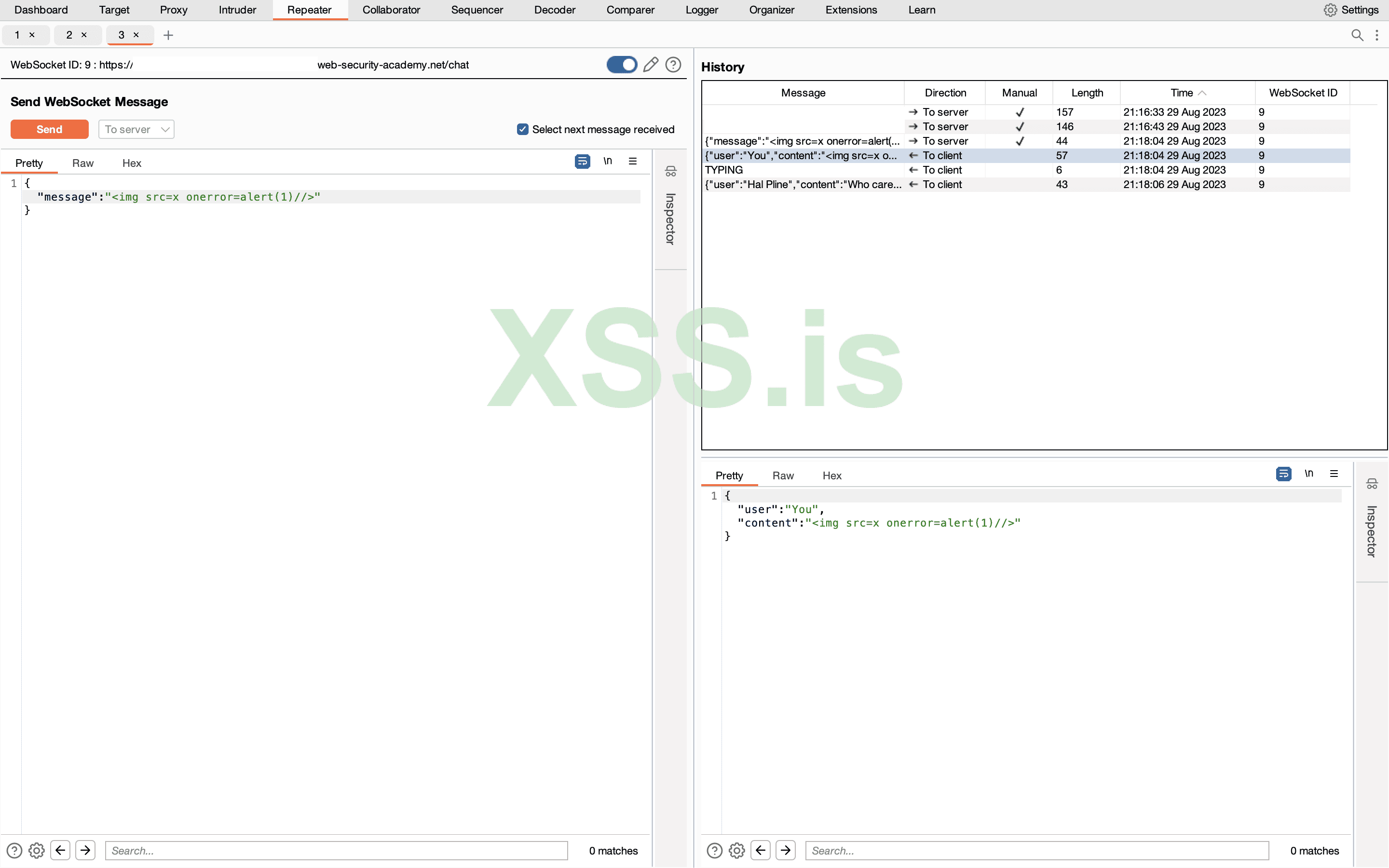Screen dimensions: 1389x868
Task: Open the To server dropdown
Action: tap(136, 129)
